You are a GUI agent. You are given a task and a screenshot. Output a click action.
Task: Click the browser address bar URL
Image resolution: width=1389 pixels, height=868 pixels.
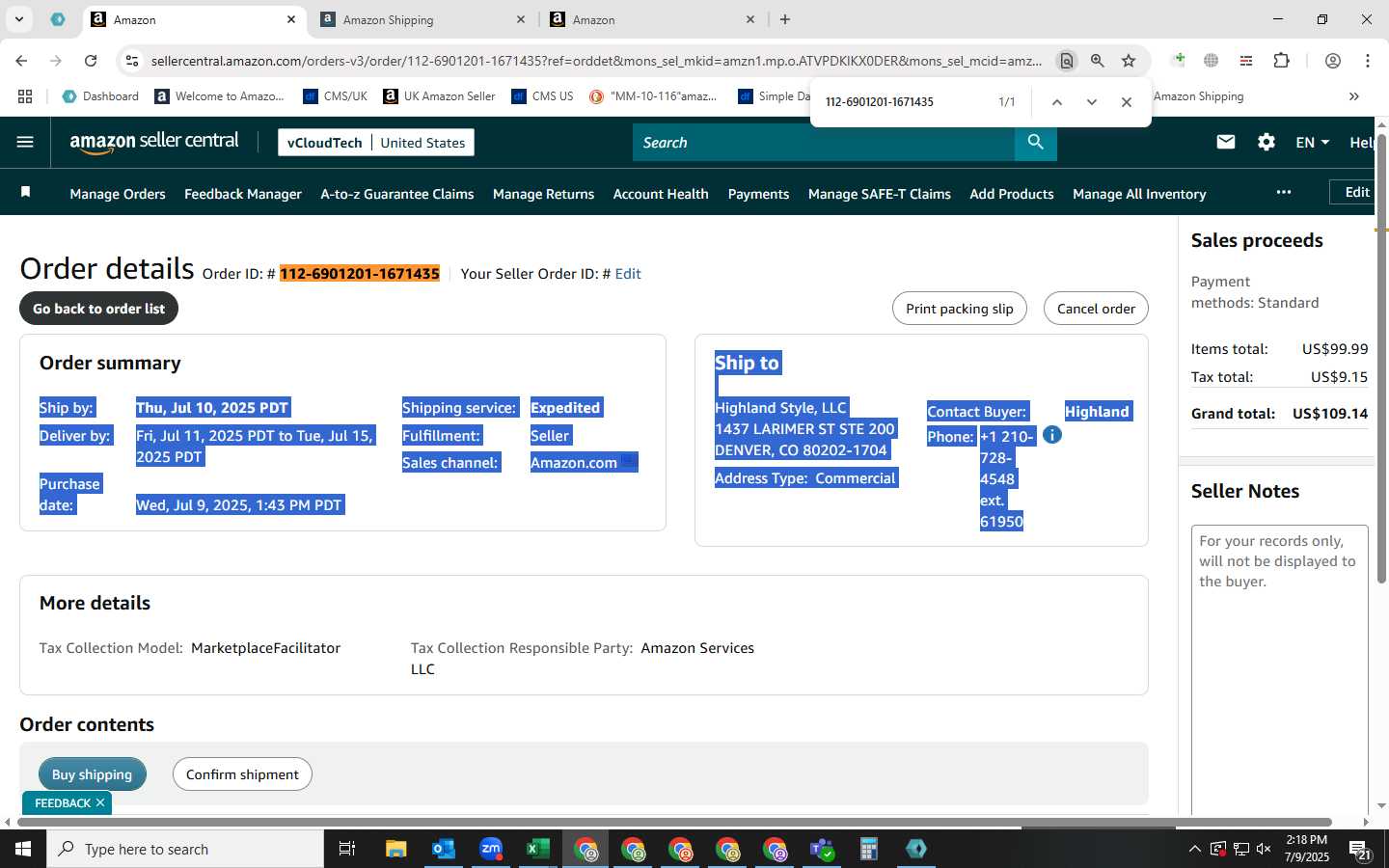click(596, 61)
